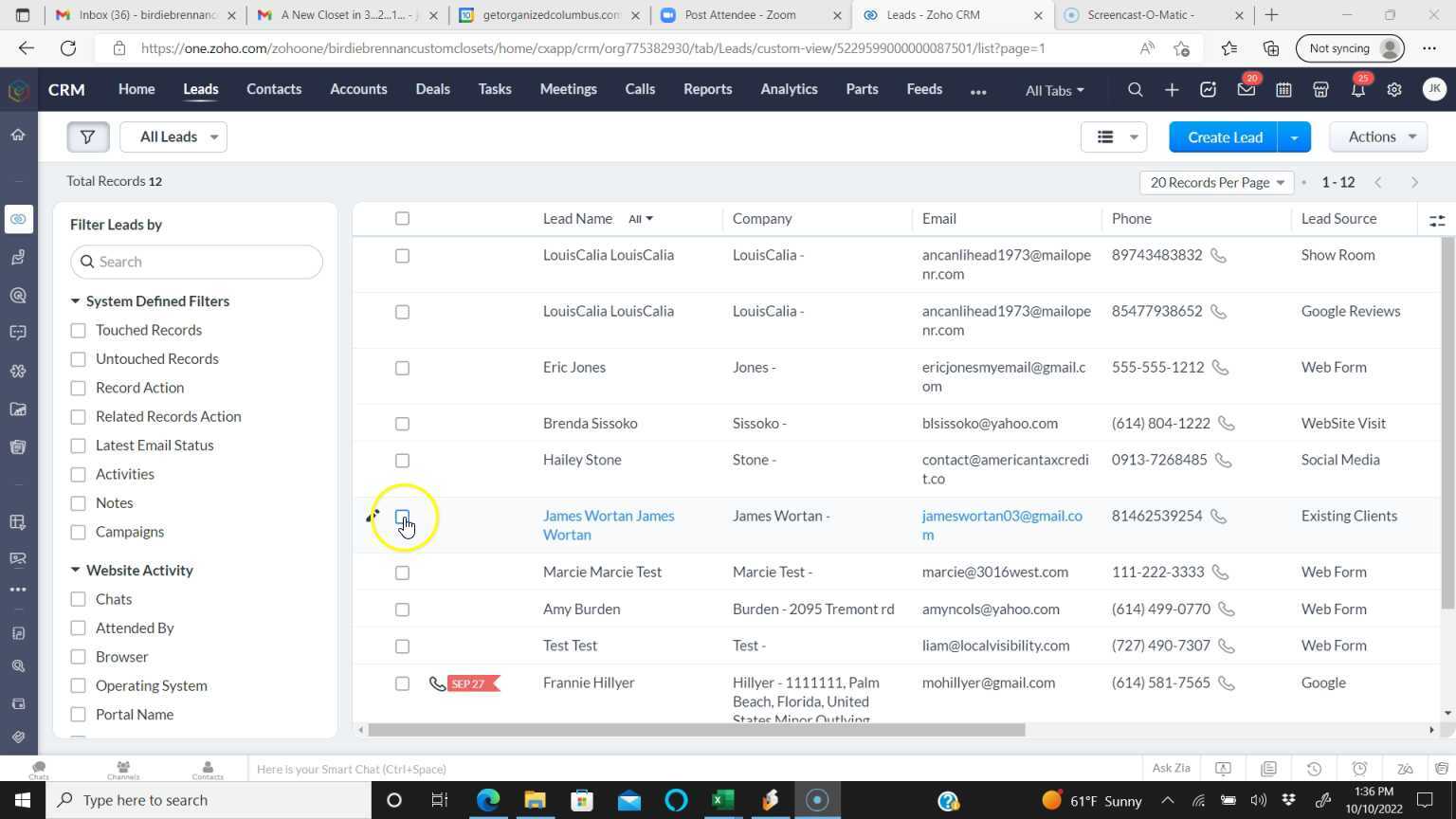The image size is (1456, 819).
Task: Switch to the Contacts tab
Action: [x=274, y=89]
